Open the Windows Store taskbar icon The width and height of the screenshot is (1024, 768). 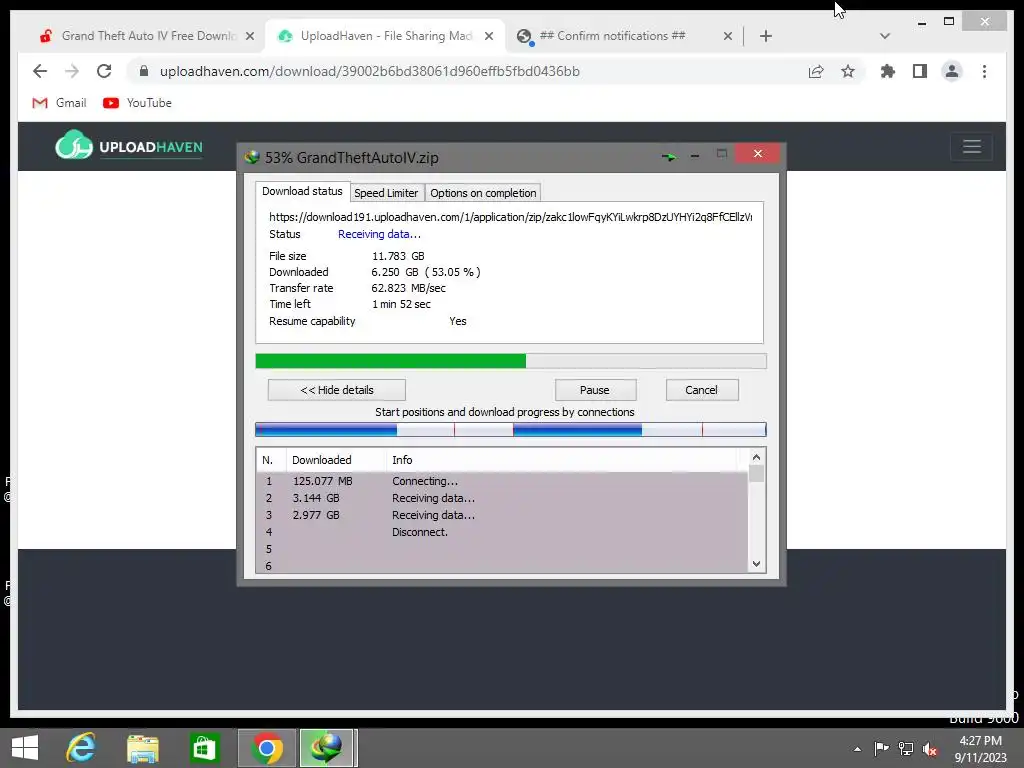coord(204,748)
